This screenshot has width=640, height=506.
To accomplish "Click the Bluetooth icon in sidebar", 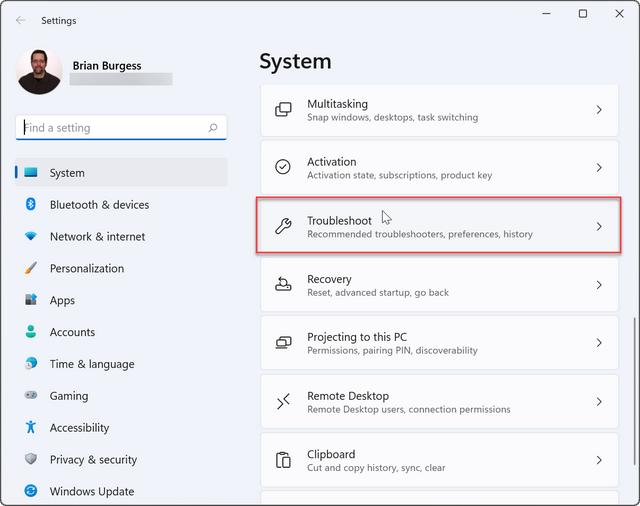I will [31, 204].
